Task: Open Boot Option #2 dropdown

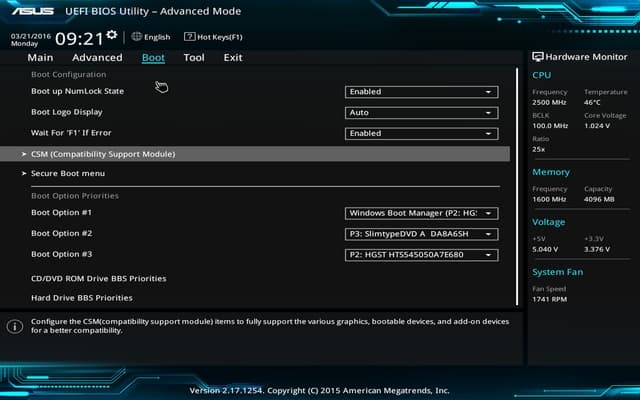Action: coord(421,234)
